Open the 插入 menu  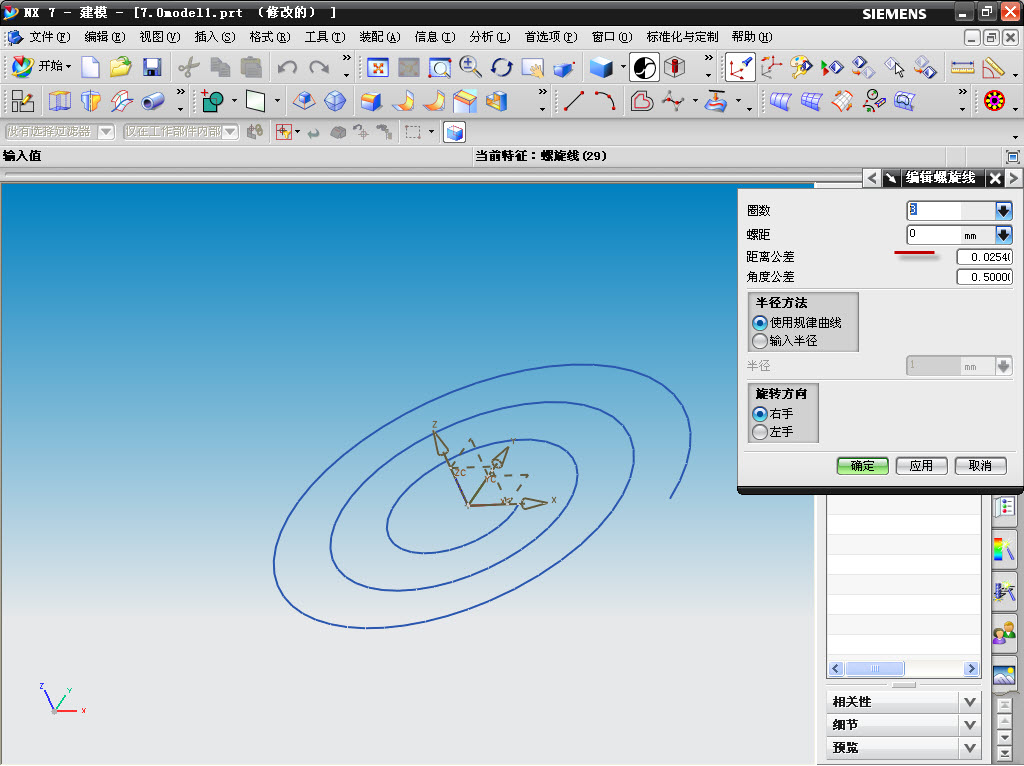coord(215,37)
